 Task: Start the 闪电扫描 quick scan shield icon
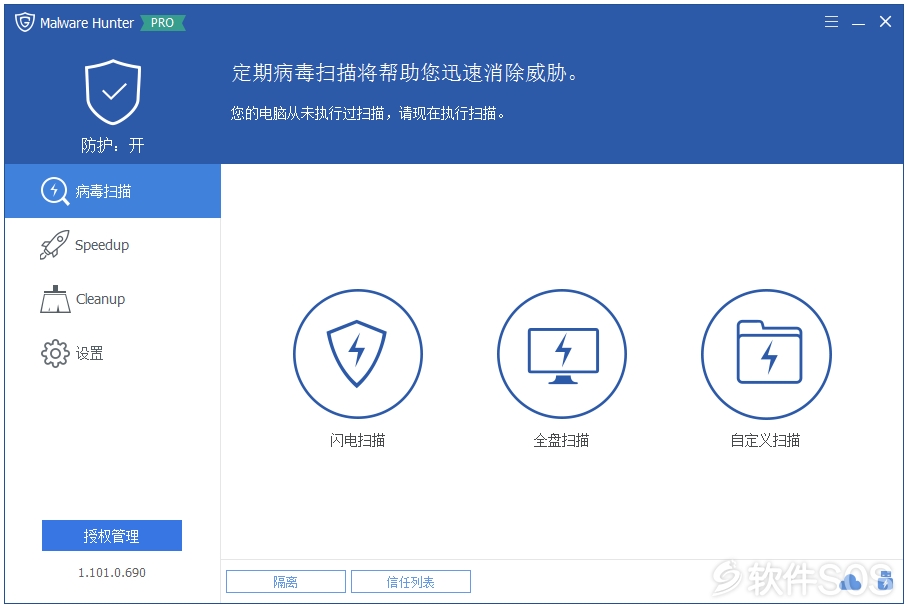[357, 354]
